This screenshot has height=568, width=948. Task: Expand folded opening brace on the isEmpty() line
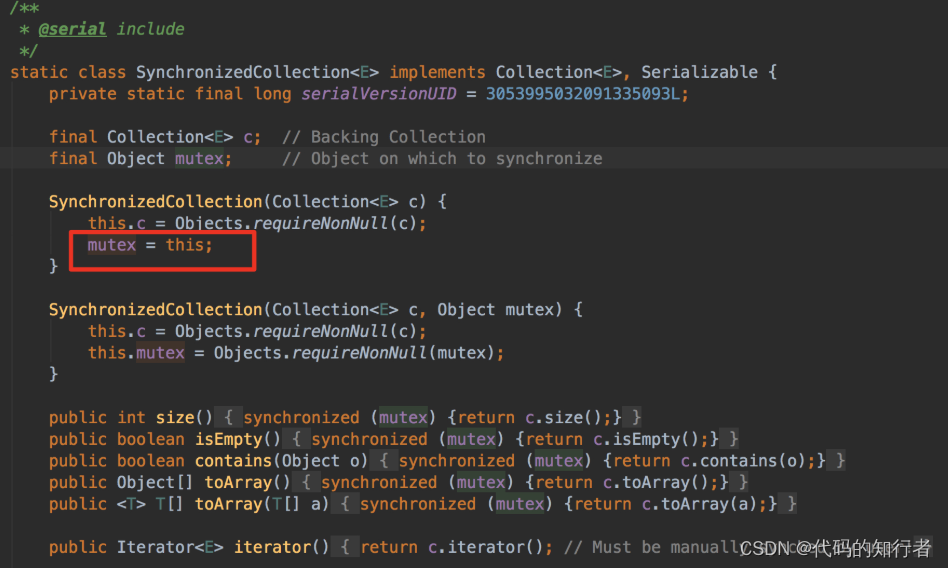(296, 439)
